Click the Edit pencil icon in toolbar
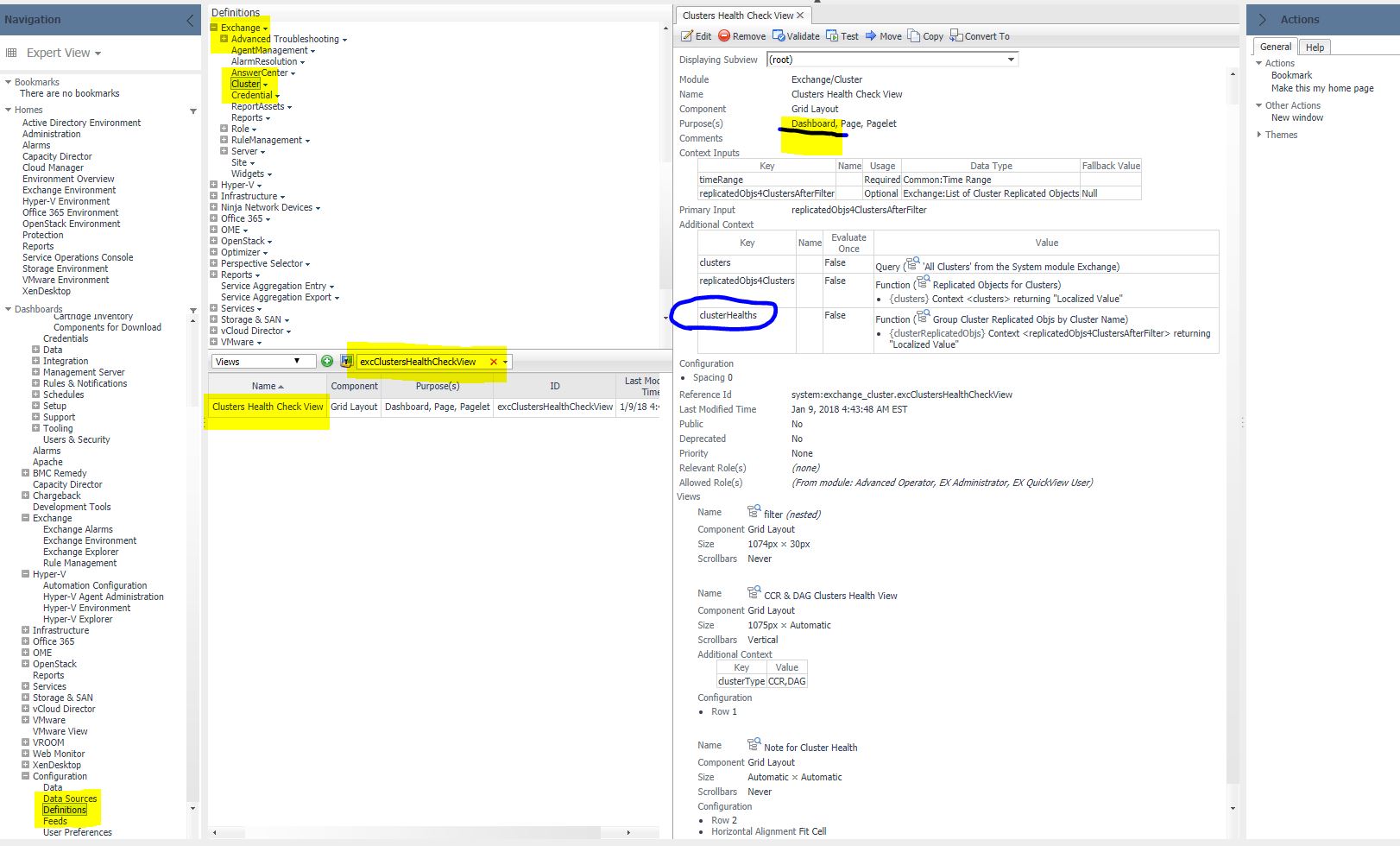Image resolution: width=1400 pixels, height=846 pixels. click(687, 36)
